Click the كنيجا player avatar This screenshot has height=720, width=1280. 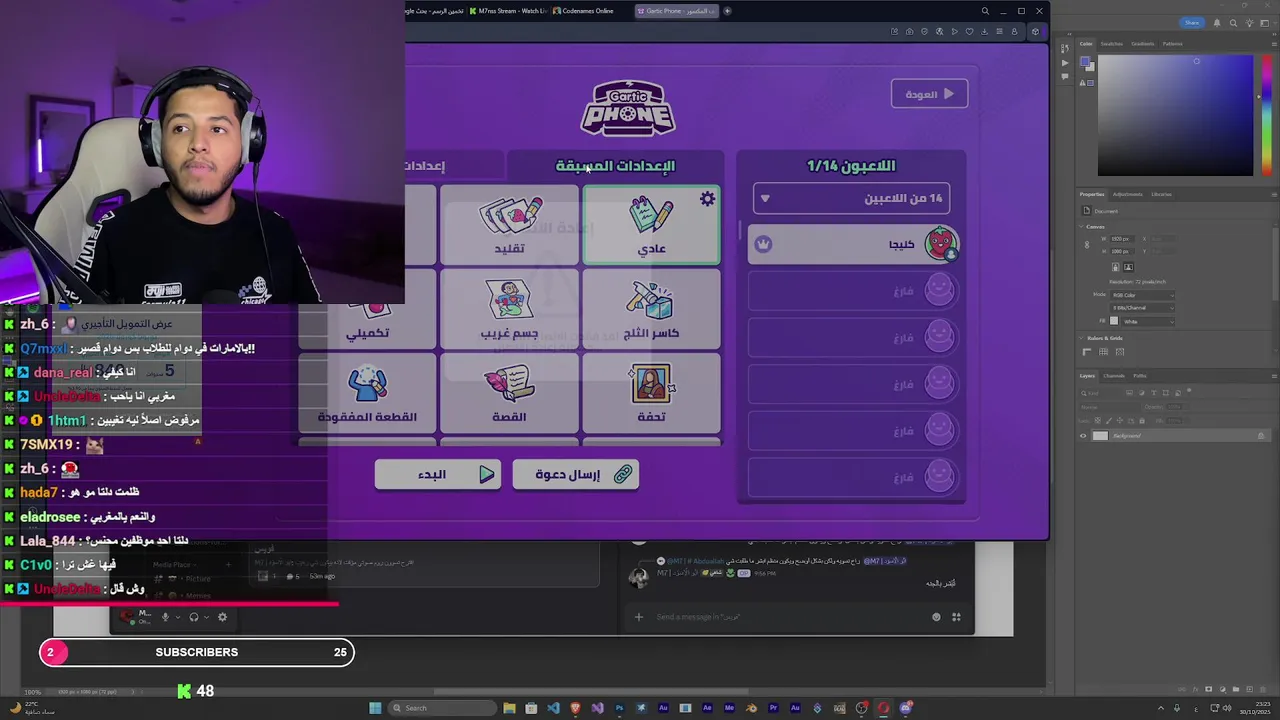pyautogui.click(x=940, y=244)
